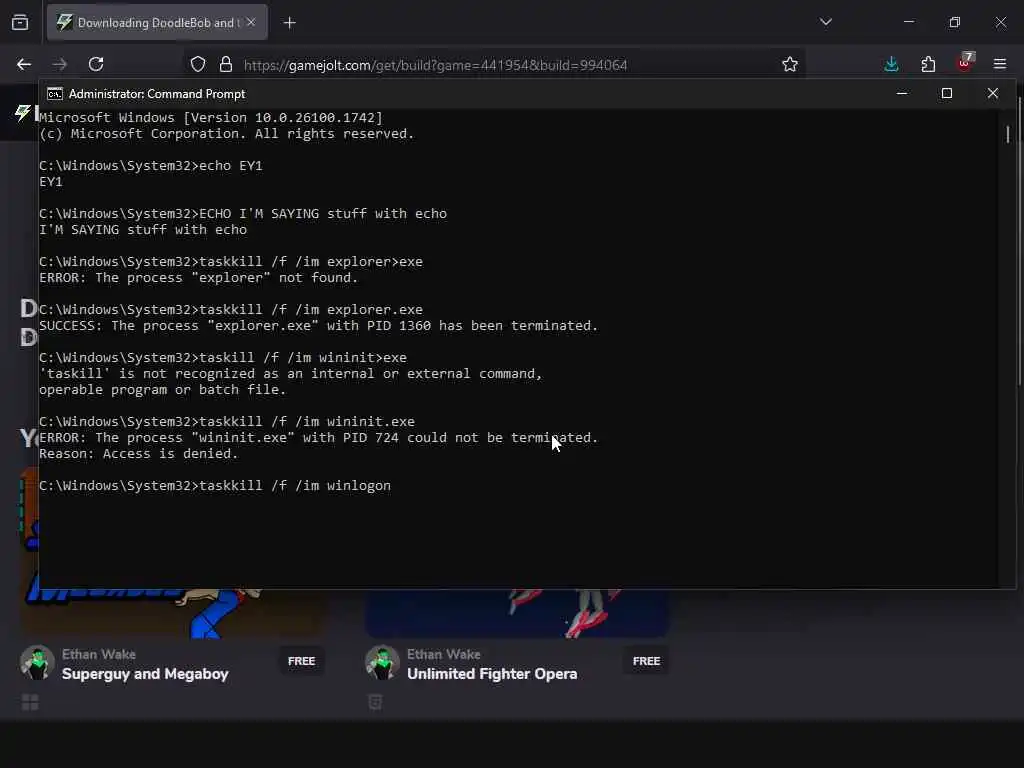Click 'Microsoft Windows [Version 10.0.26100.1742]' line

[211, 118]
